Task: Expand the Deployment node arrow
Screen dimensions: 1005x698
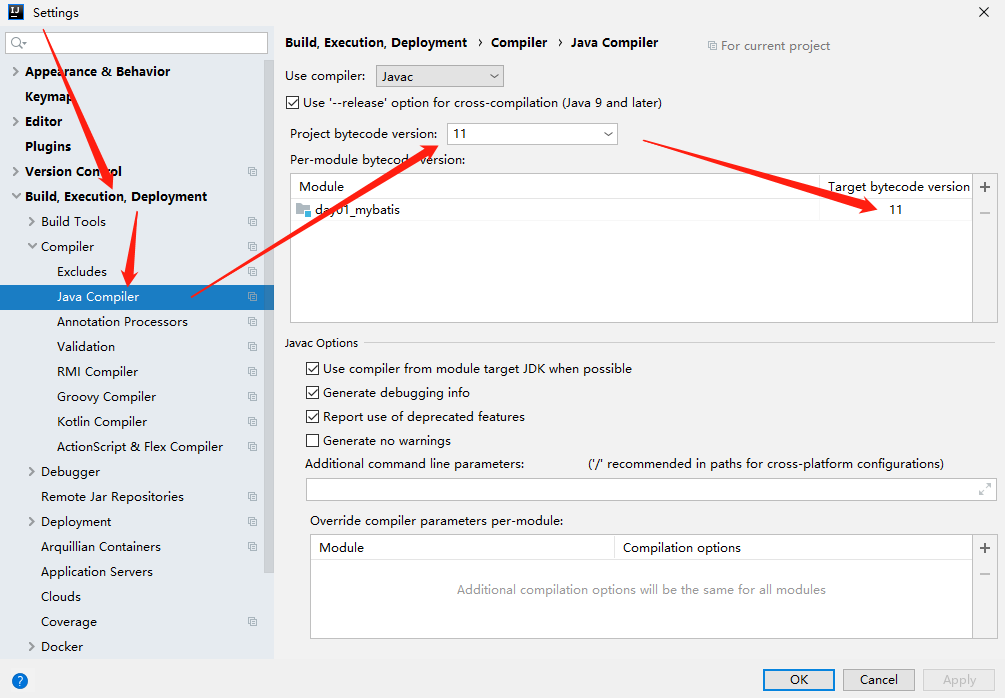Action: [31, 522]
